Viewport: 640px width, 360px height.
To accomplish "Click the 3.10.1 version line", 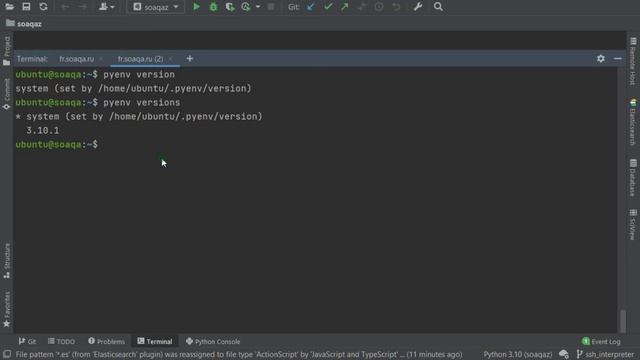I will pyautogui.click(x=42, y=131).
